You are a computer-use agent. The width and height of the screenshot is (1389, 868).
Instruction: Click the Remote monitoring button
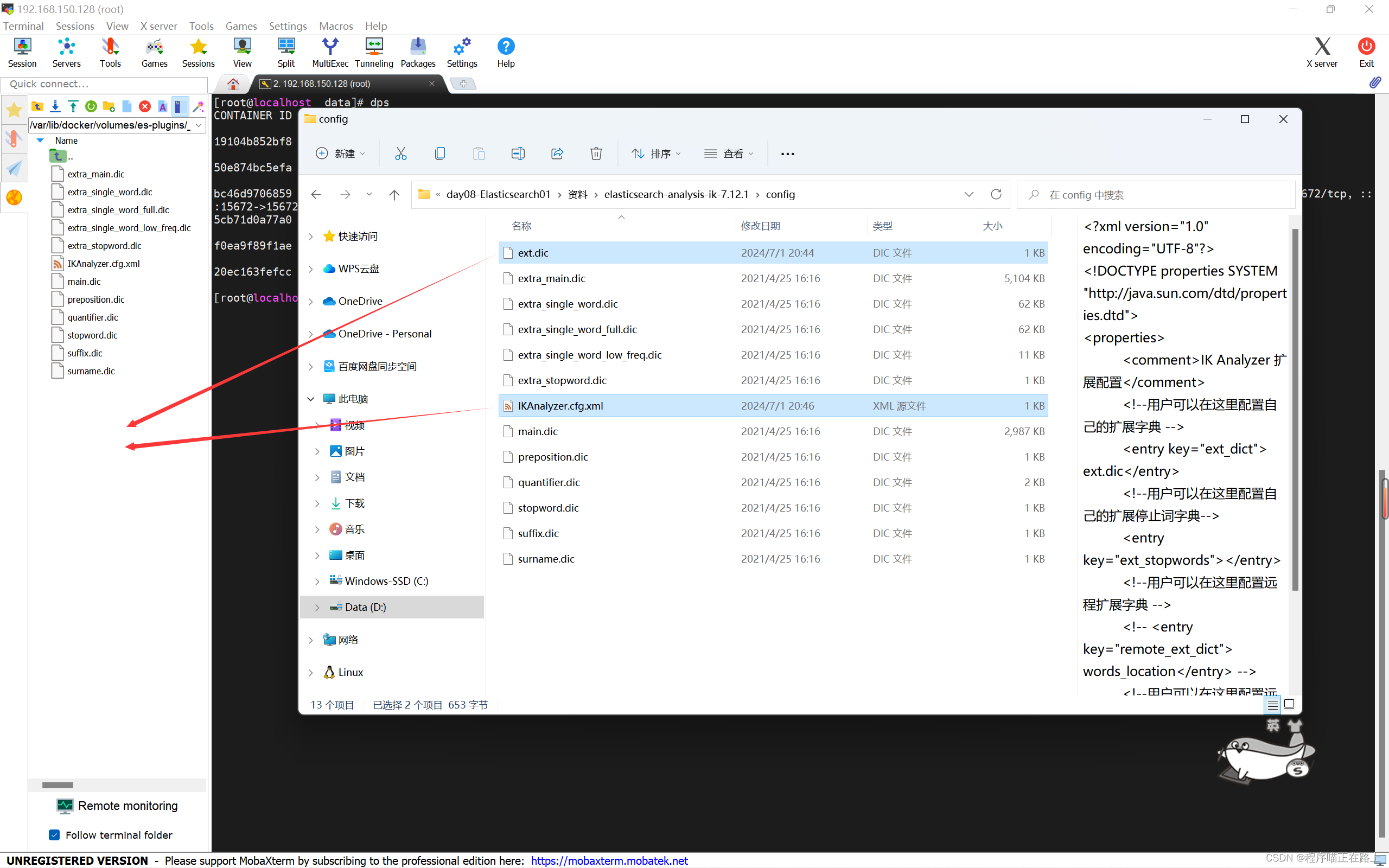tap(118, 806)
